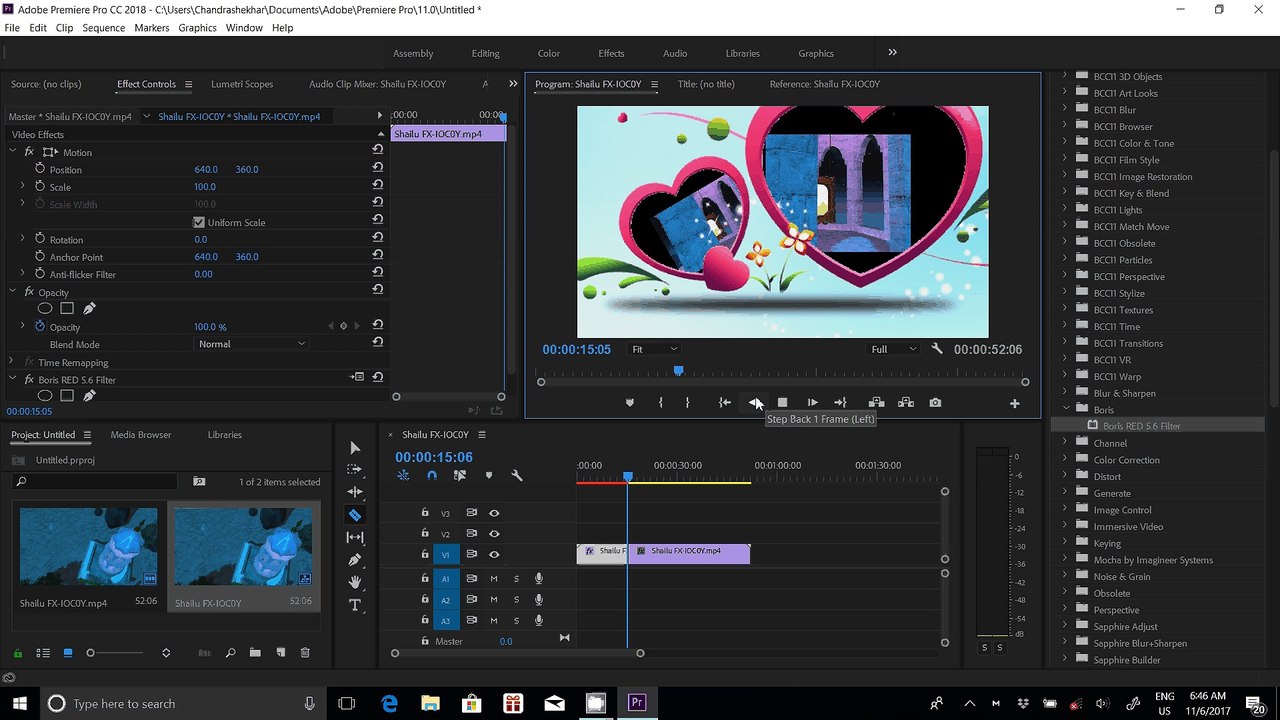The width and height of the screenshot is (1280, 720).
Task: Click the Go to In button
Action: coord(725,403)
